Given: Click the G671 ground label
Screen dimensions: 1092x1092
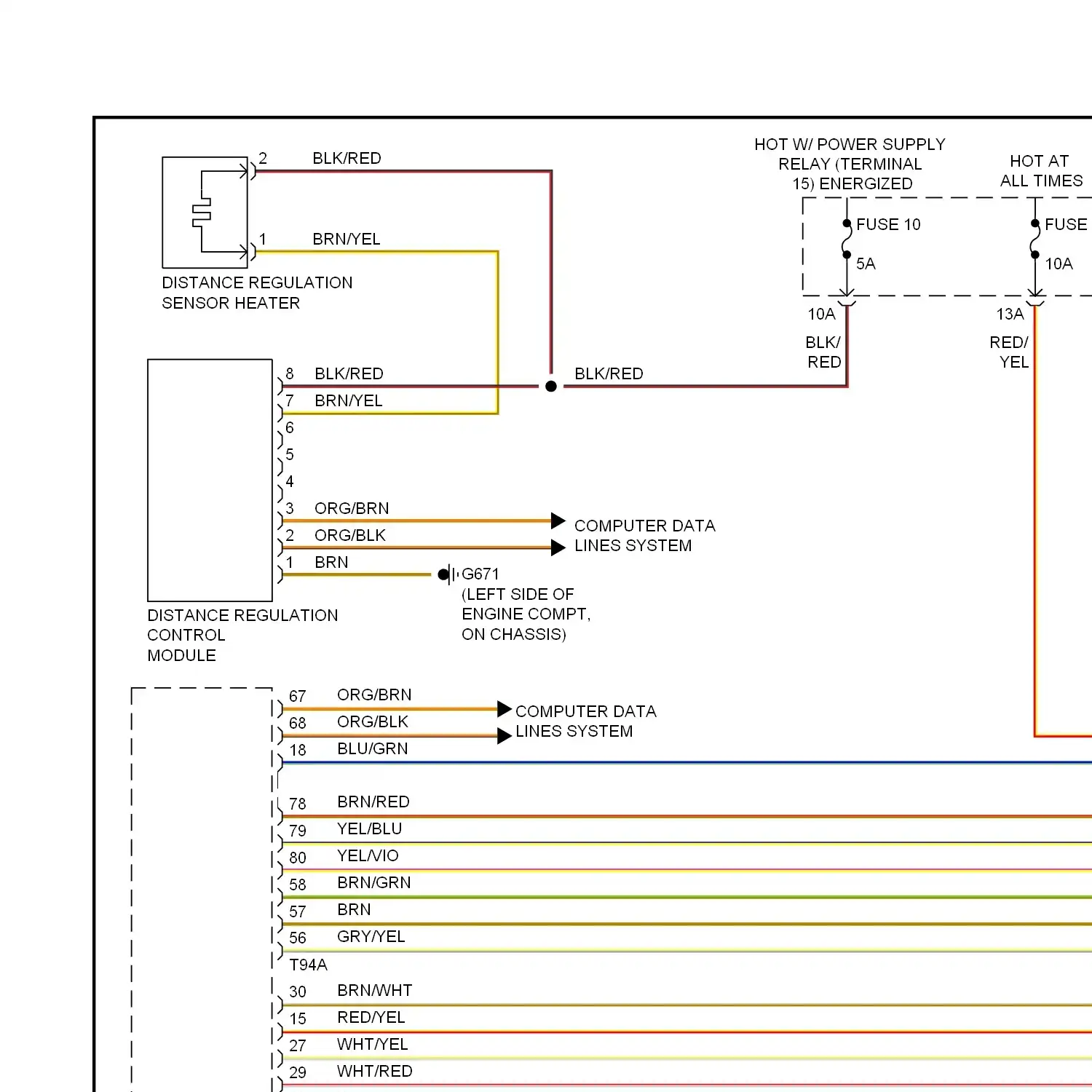Looking at the screenshot, I should (x=480, y=574).
